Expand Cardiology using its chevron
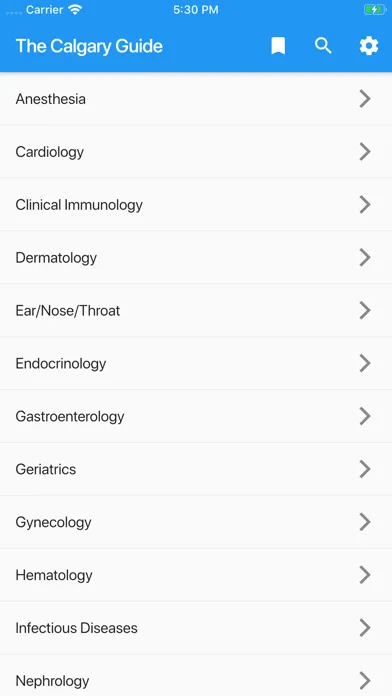392x696 pixels. click(364, 151)
